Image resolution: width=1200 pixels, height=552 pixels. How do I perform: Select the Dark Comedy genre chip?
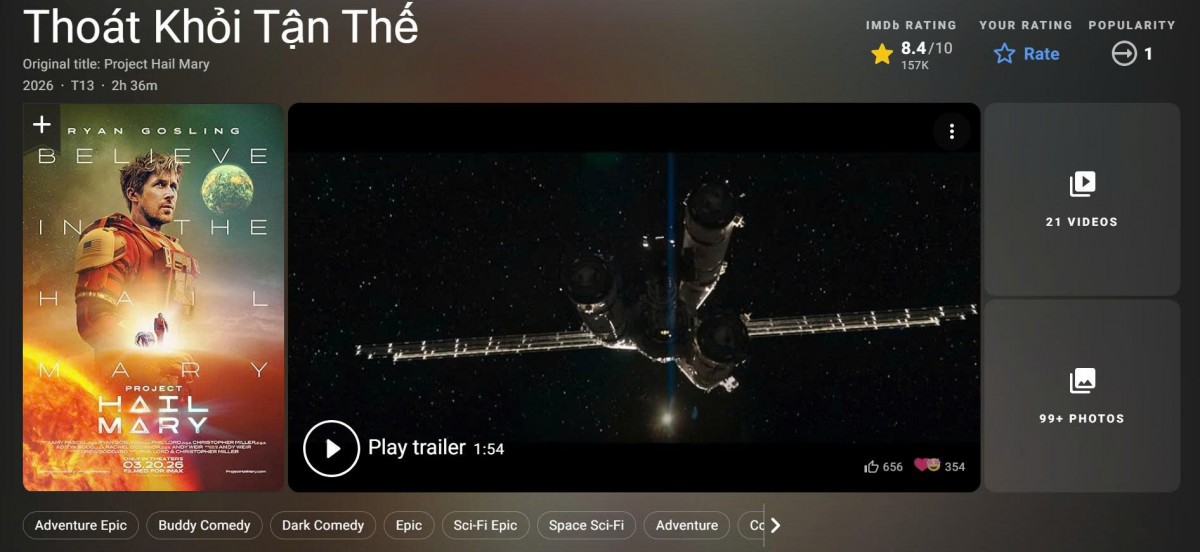323,525
